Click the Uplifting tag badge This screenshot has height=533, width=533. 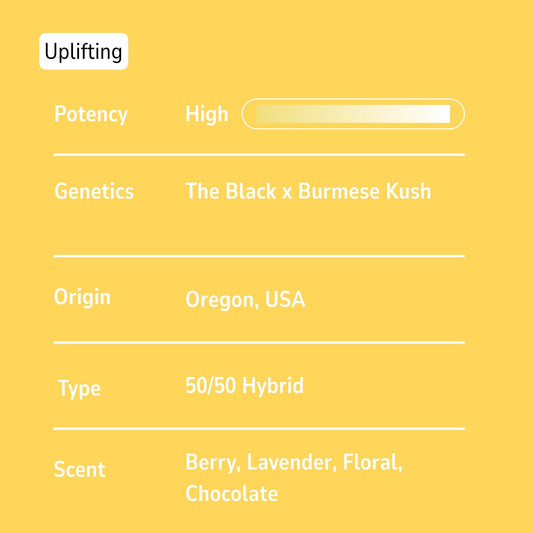[84, 51]
